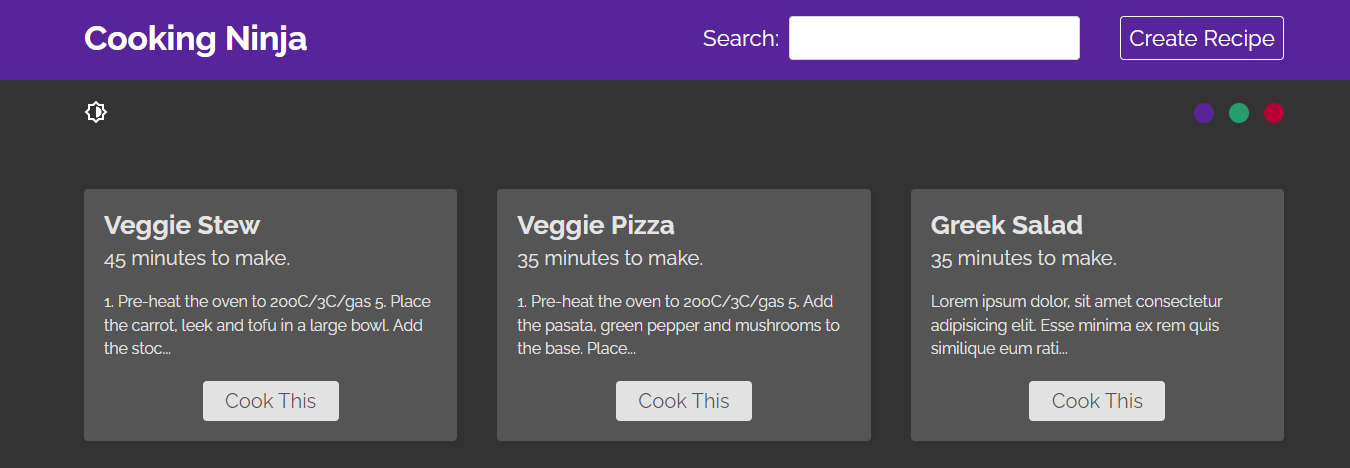Click Greek Salad's '35 minutes to make' text
The width and height of the screenshot is (1350, 468).
pyautogui.click(x=1024, y=259)
